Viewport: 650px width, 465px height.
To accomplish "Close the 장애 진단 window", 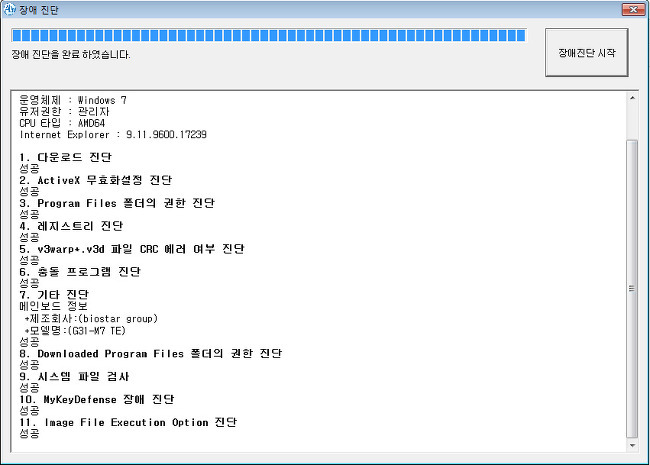I will pyautogui.click(x=633, y=9).
